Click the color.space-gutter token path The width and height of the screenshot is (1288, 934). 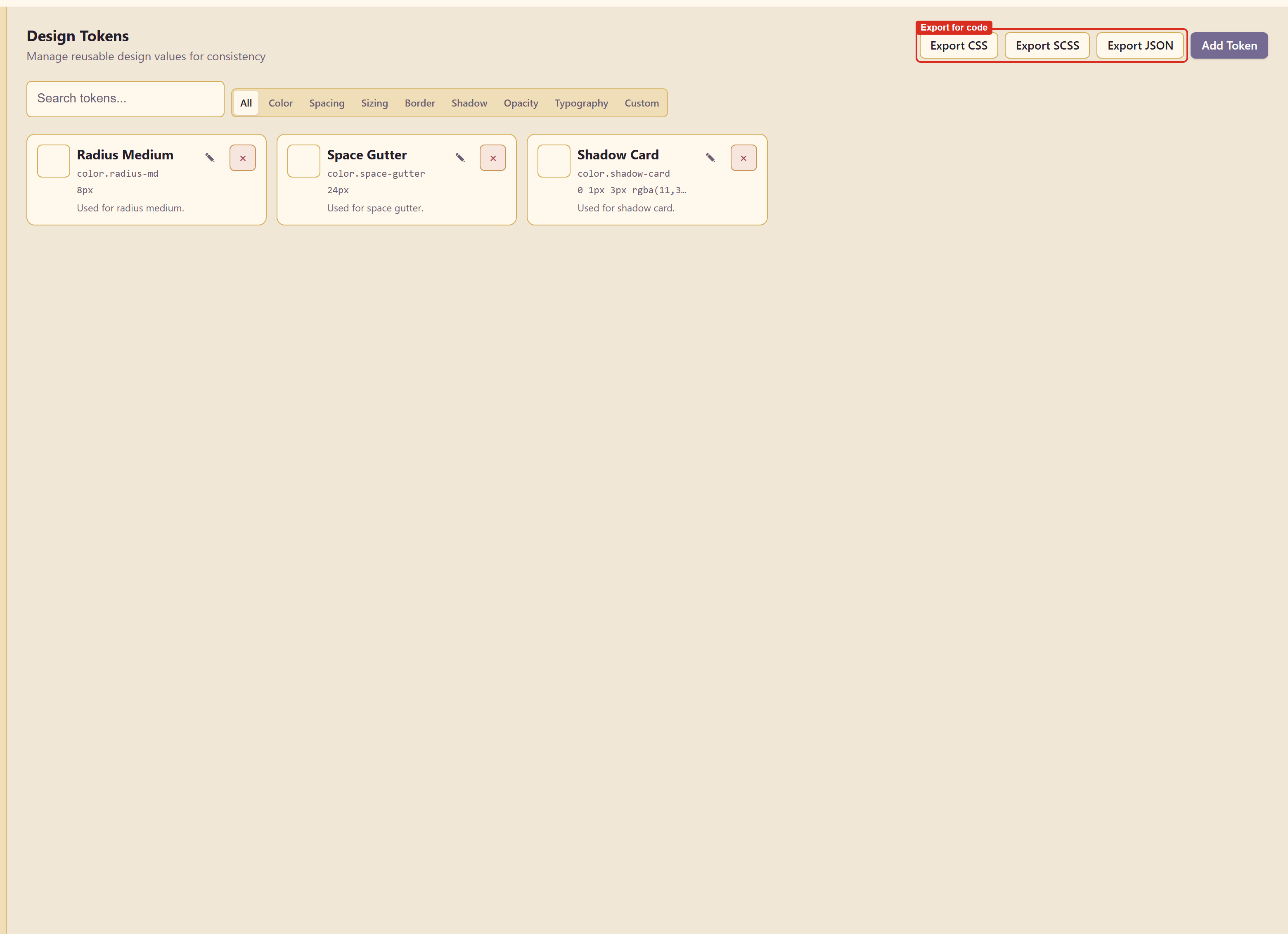[x=376, y=173]
